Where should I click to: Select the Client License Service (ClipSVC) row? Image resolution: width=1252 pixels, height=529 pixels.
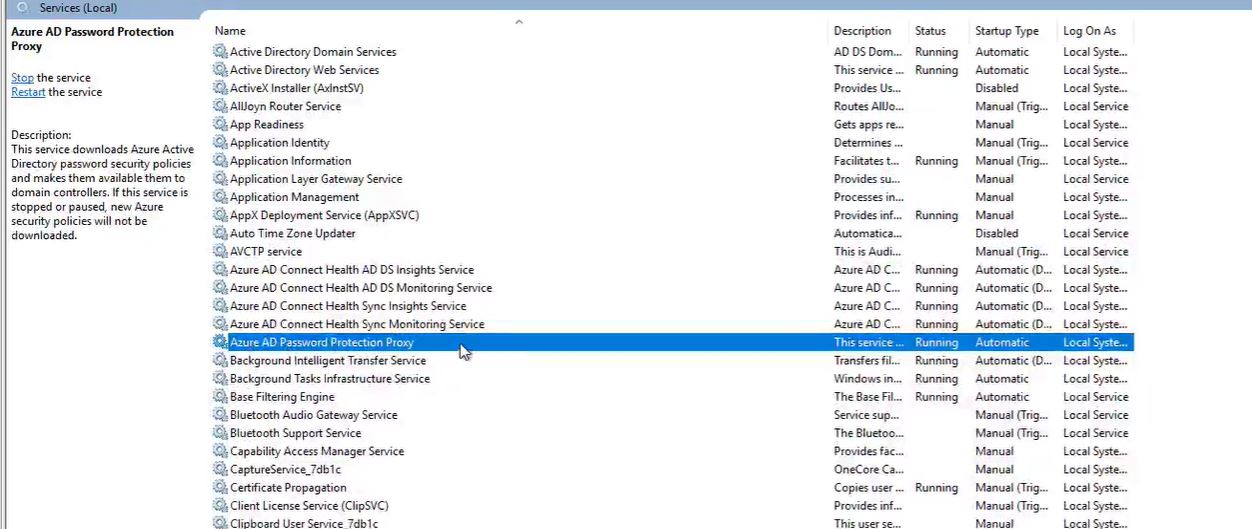(309, 506)
